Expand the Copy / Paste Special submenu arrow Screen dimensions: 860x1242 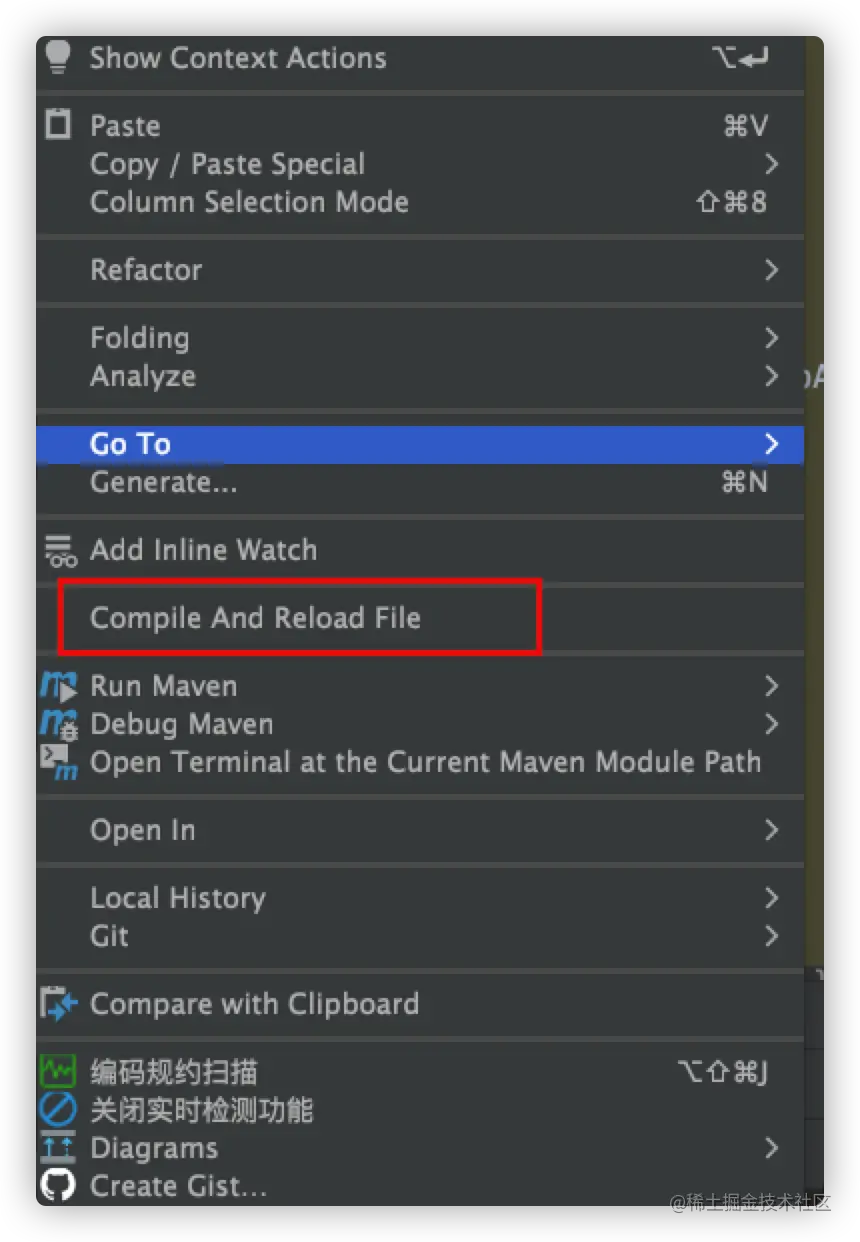771,164
